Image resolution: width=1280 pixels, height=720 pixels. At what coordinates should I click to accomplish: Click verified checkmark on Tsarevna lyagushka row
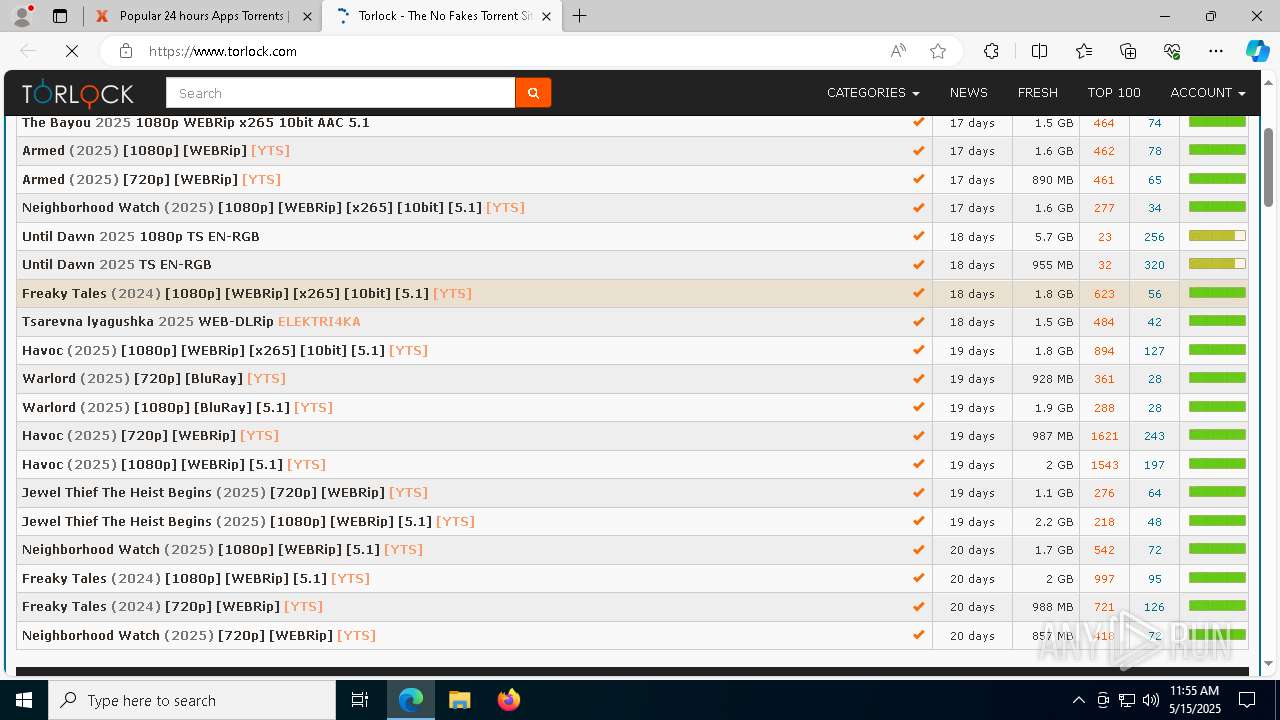pos(918,321)
